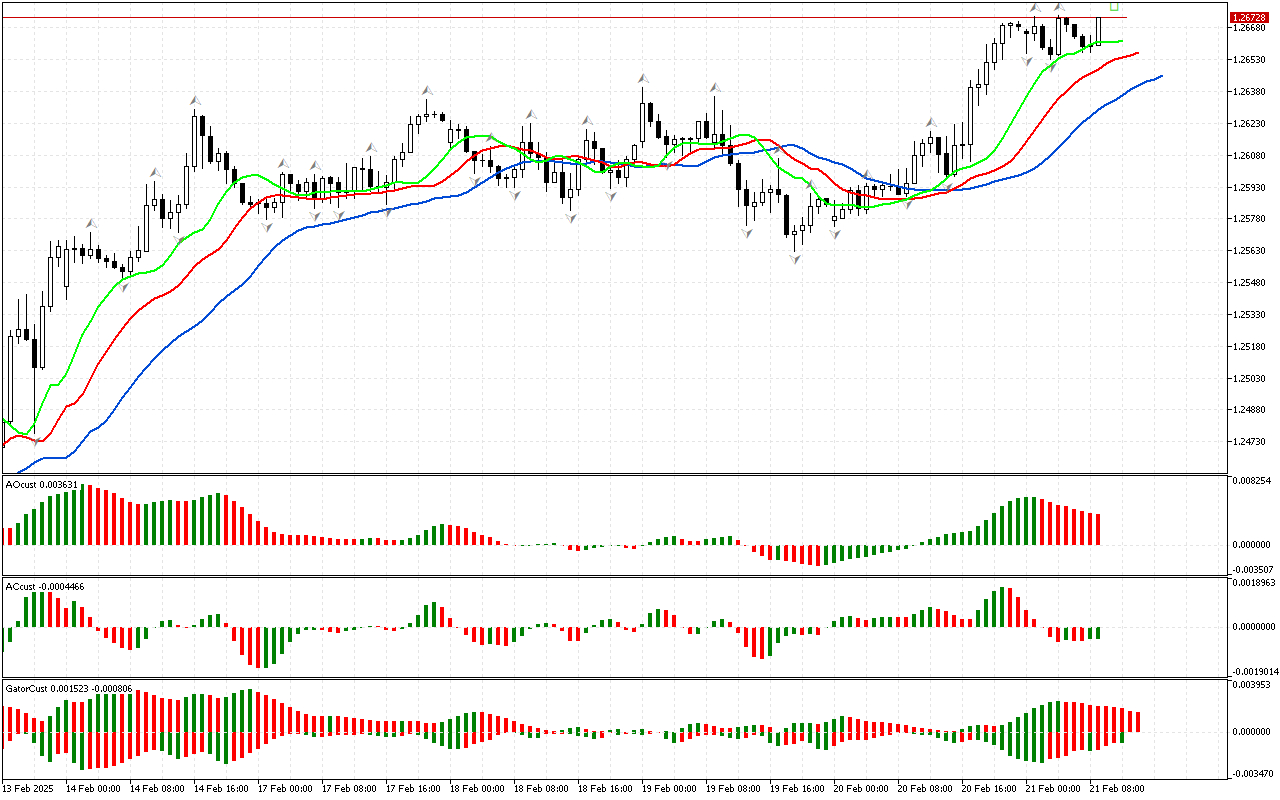Click the 20 Feb 16:00 time label
Viewport: 1280px width, 800px height.
click(x=989, y=788)
